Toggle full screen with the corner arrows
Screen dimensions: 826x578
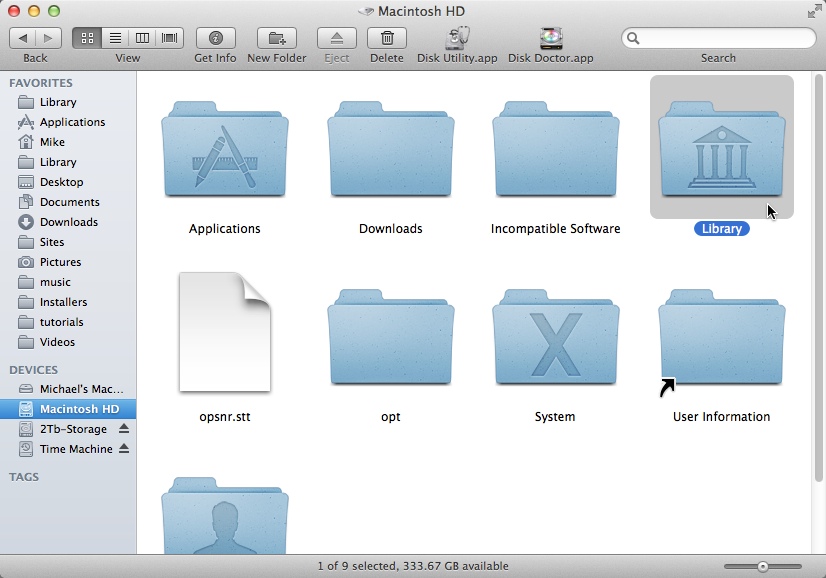pos(814,11)
